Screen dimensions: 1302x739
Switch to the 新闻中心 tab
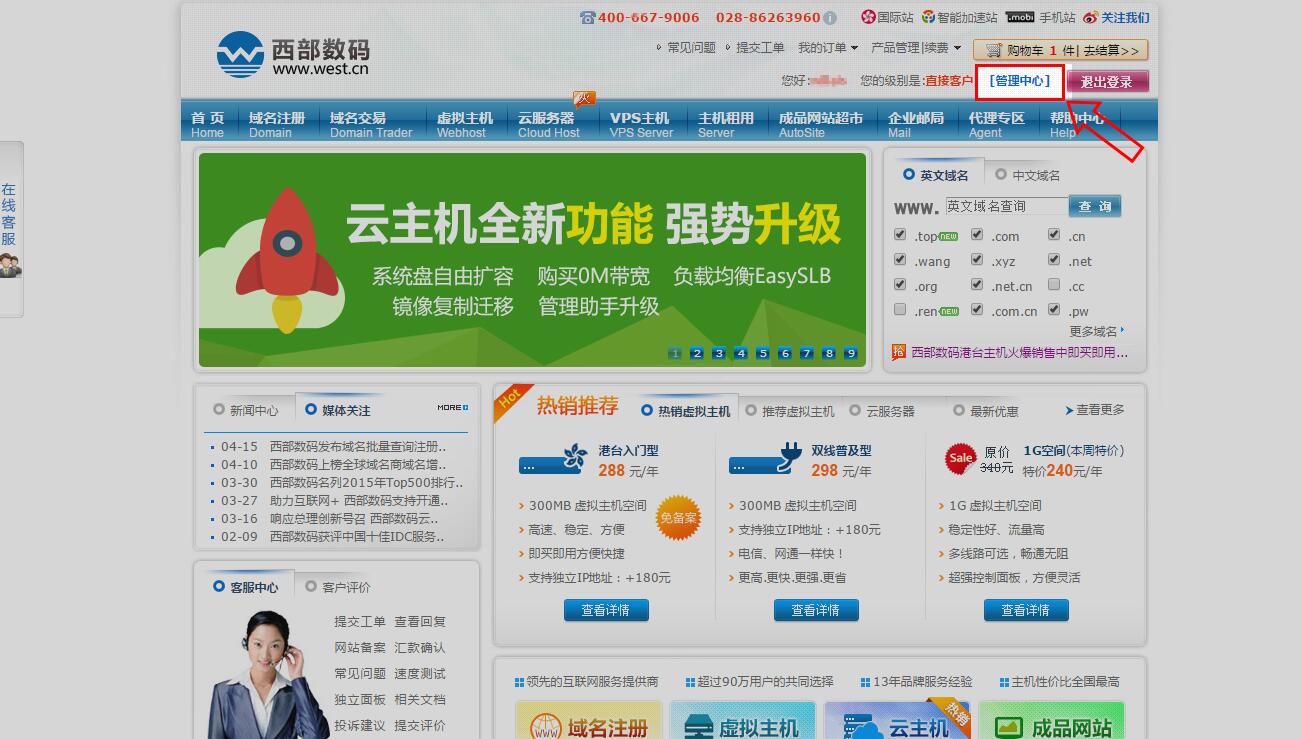click(246, 410)
